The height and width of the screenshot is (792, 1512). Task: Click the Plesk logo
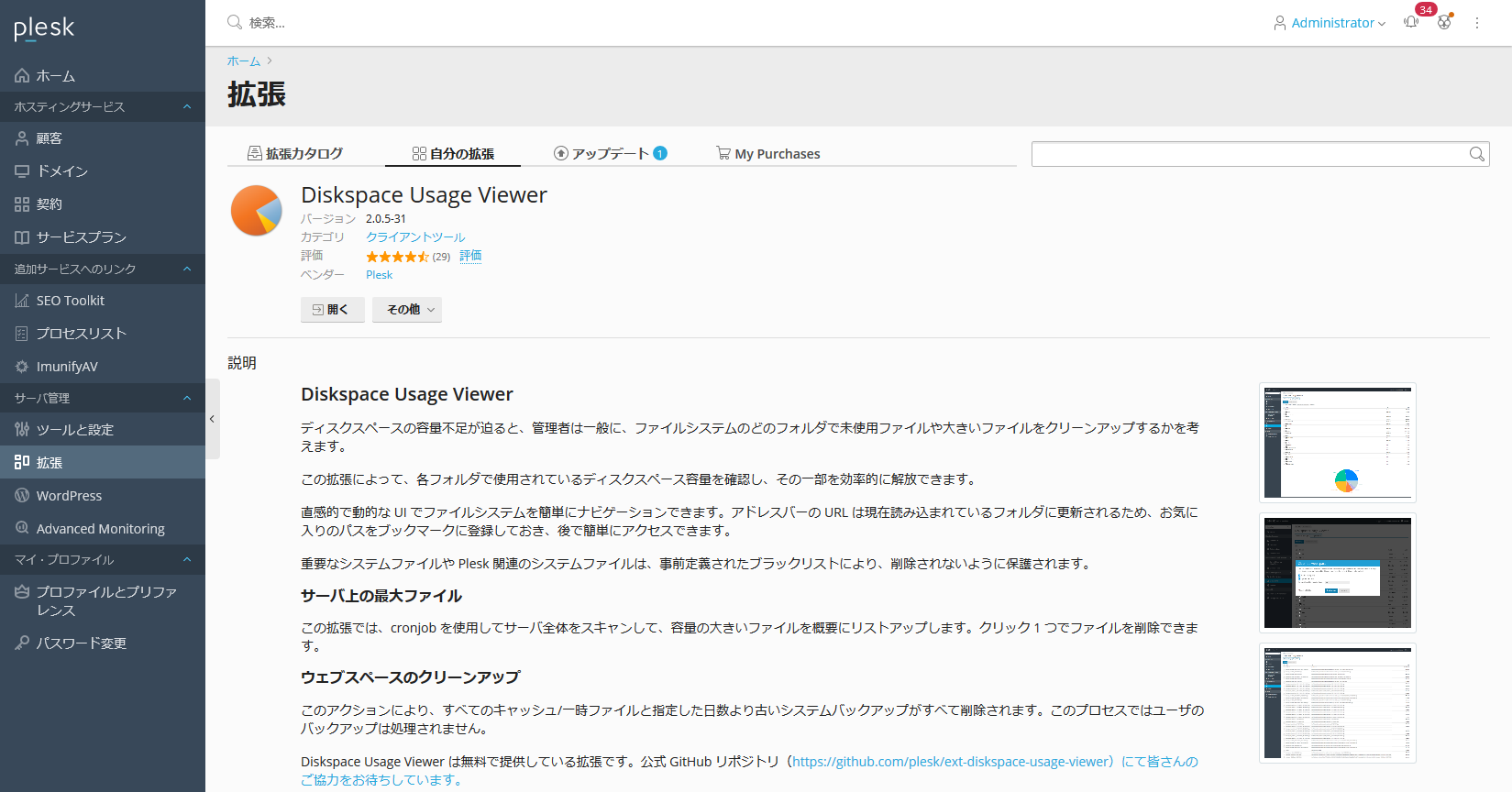point(44,28)
